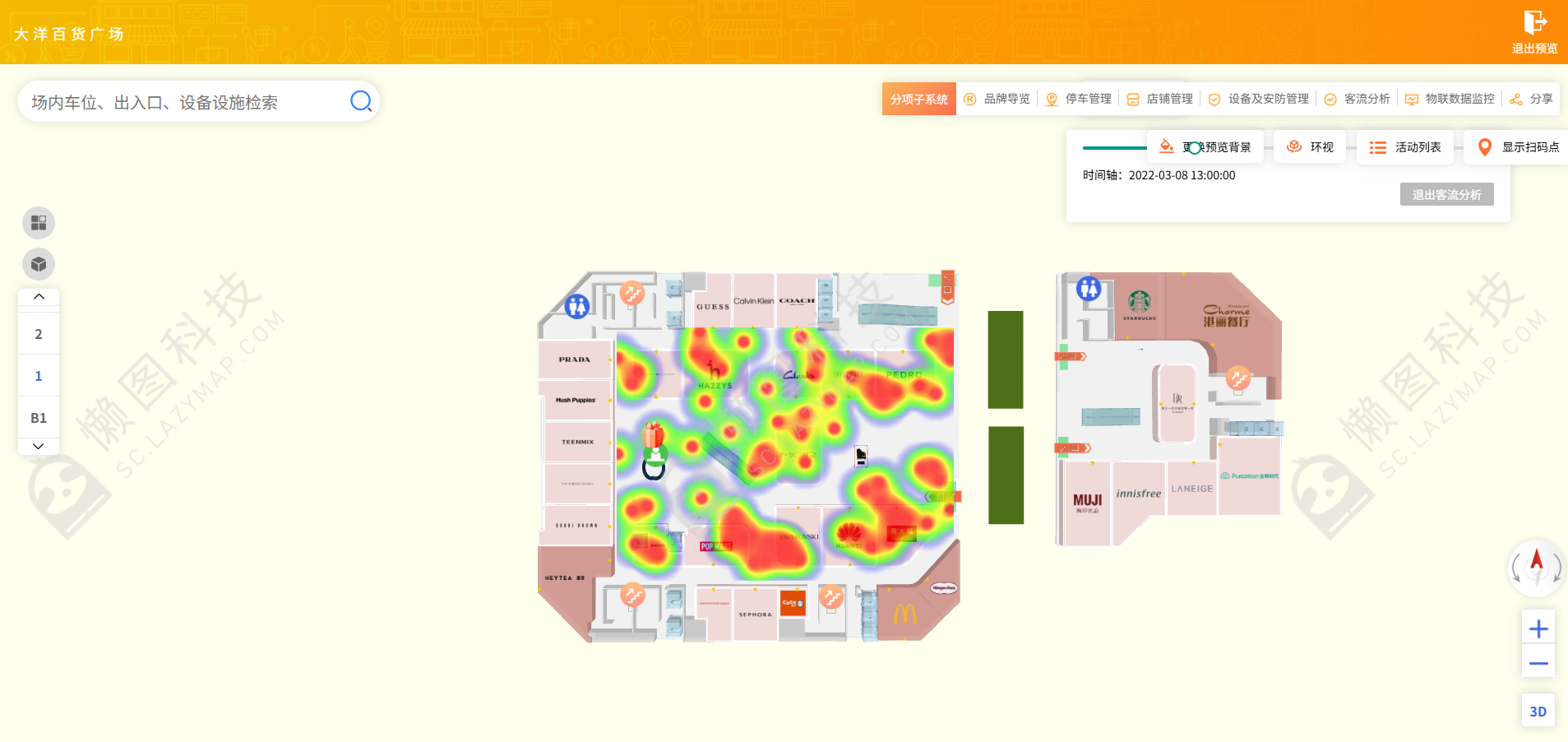Viewport: 1568px width, 742px height.
Task: Click the 大洋百货广场 title
Action: tap(69, 34)
